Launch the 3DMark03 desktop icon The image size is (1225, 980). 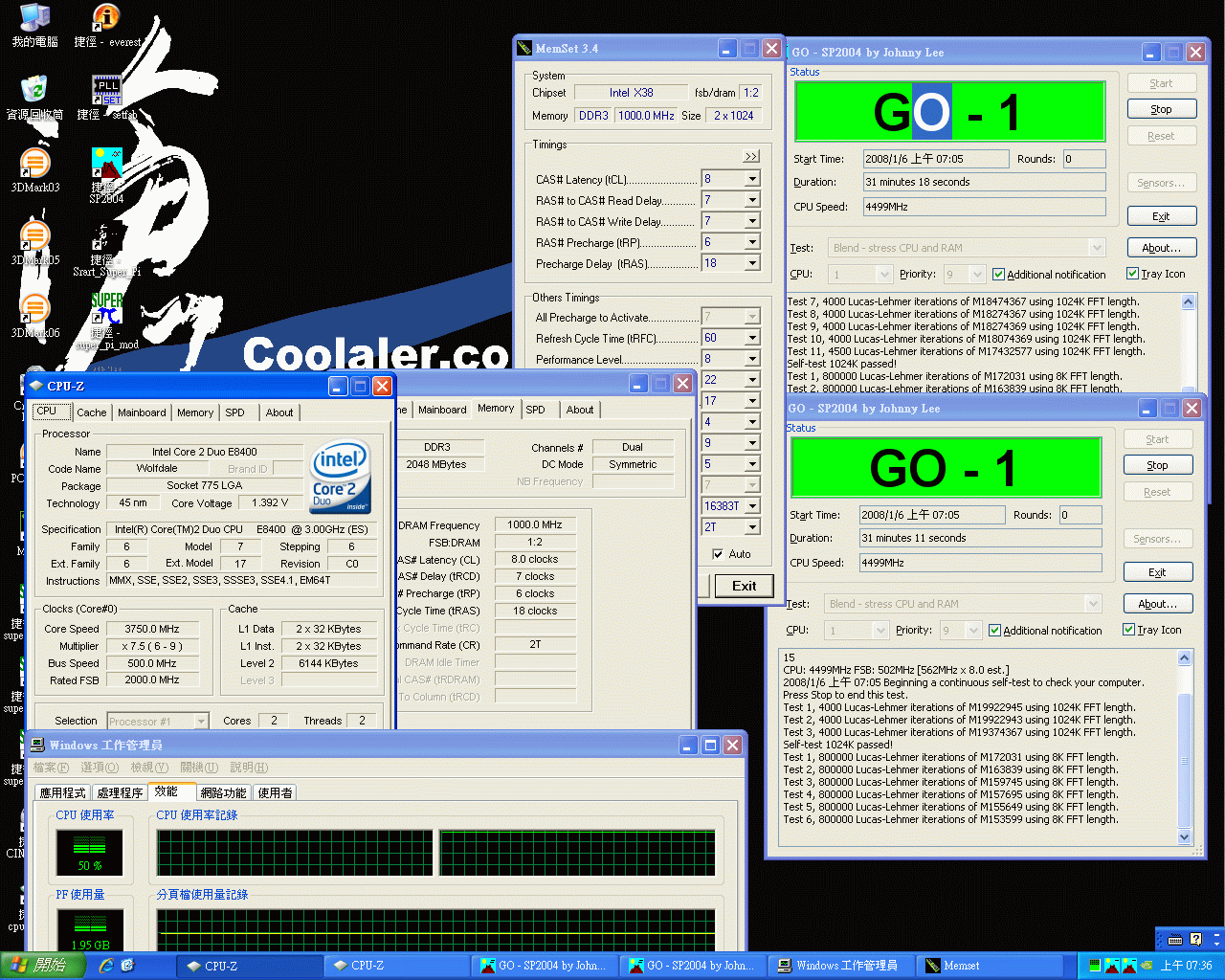35,163
